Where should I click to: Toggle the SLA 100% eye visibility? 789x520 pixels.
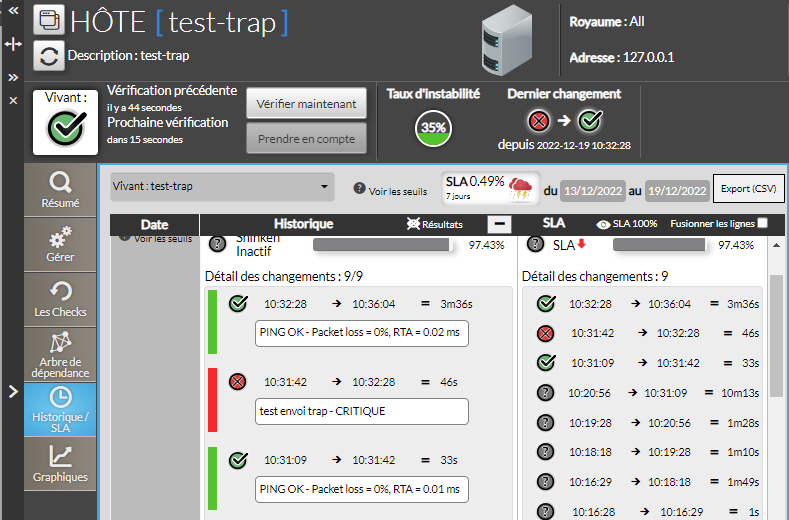point(604,225)
